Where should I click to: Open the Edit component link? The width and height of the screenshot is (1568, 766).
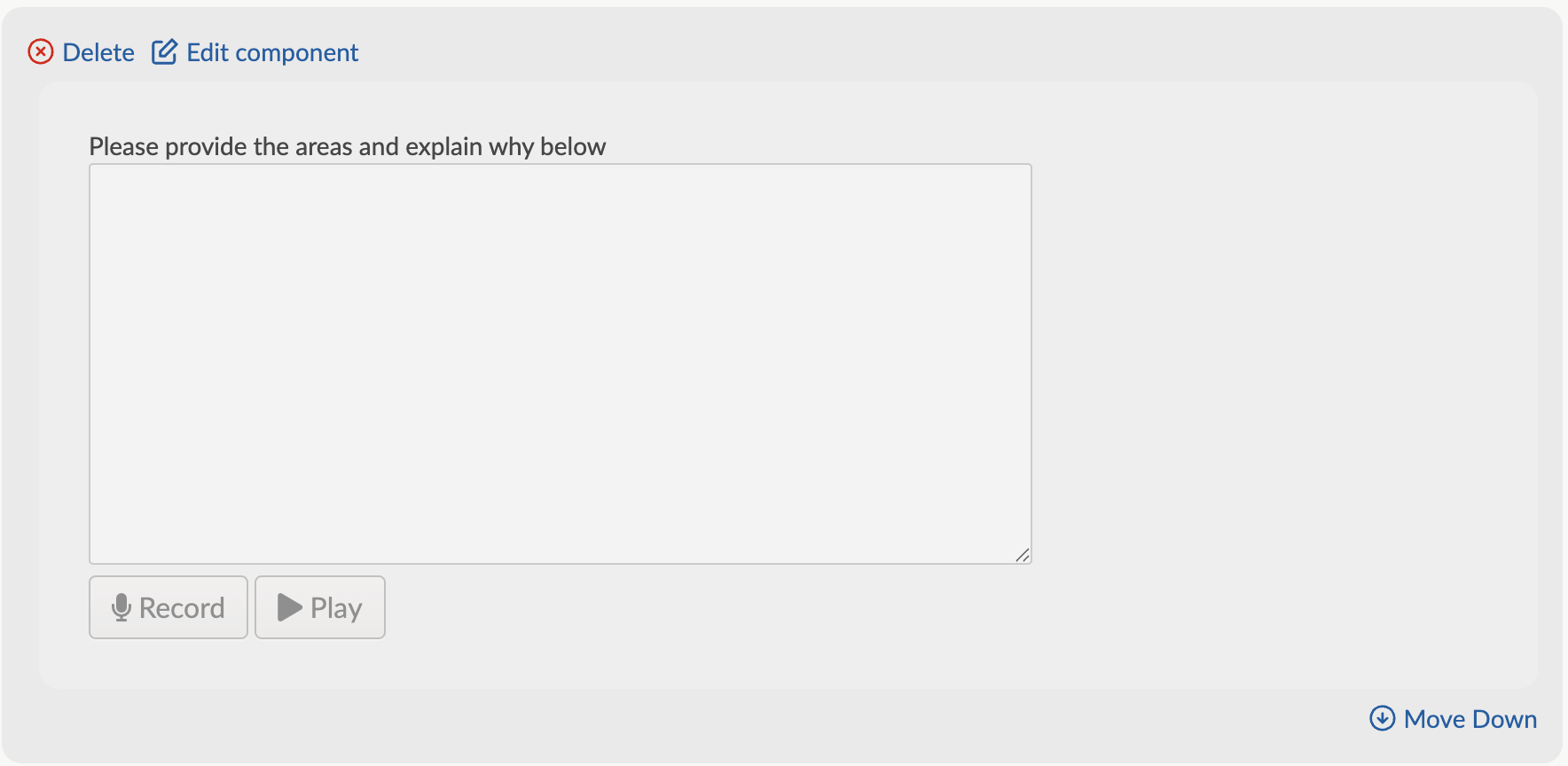(271, 52)
